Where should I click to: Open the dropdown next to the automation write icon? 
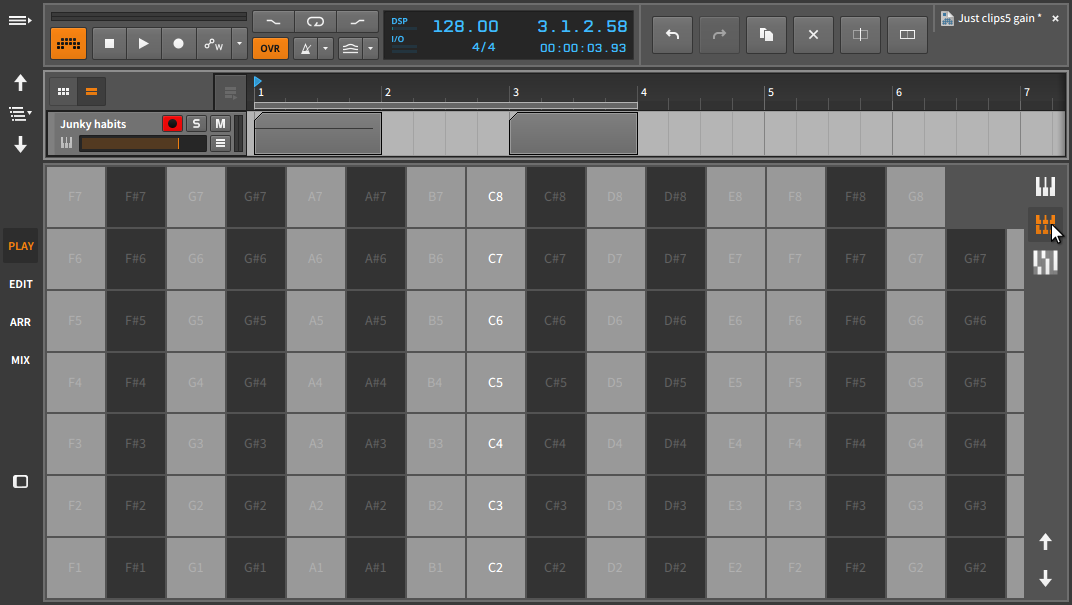click(237, 46)
